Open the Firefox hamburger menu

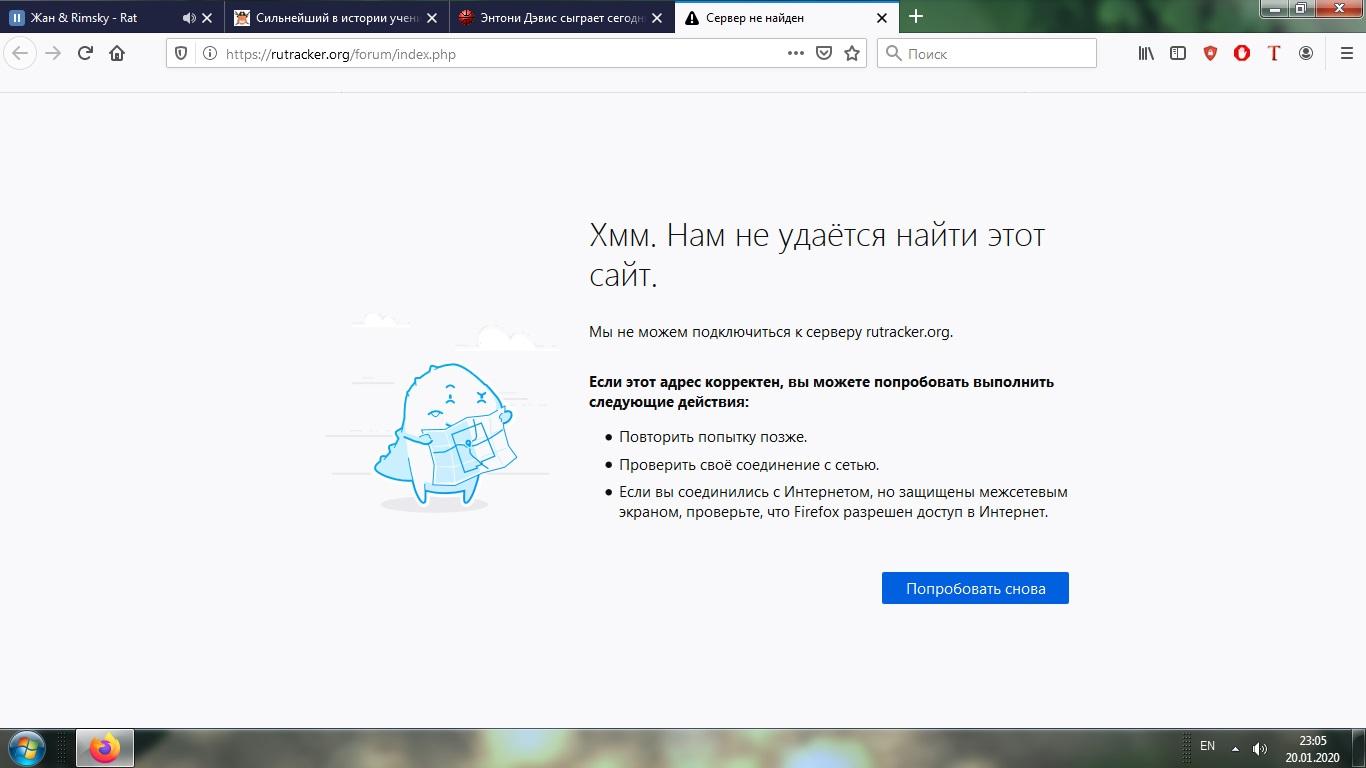coord(1346,54)
